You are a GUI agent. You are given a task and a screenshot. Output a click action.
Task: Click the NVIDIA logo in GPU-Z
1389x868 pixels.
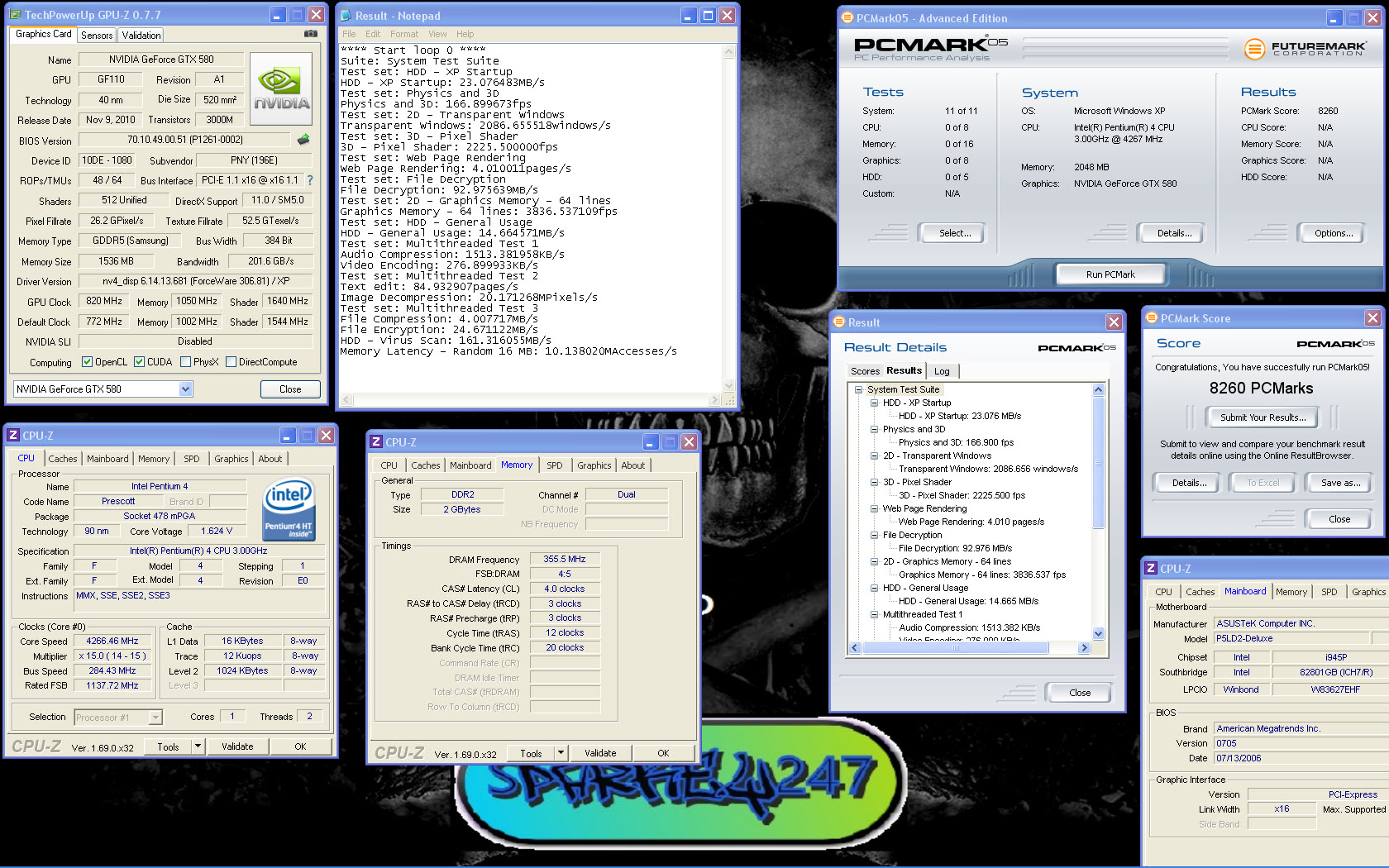click(281, 88)
